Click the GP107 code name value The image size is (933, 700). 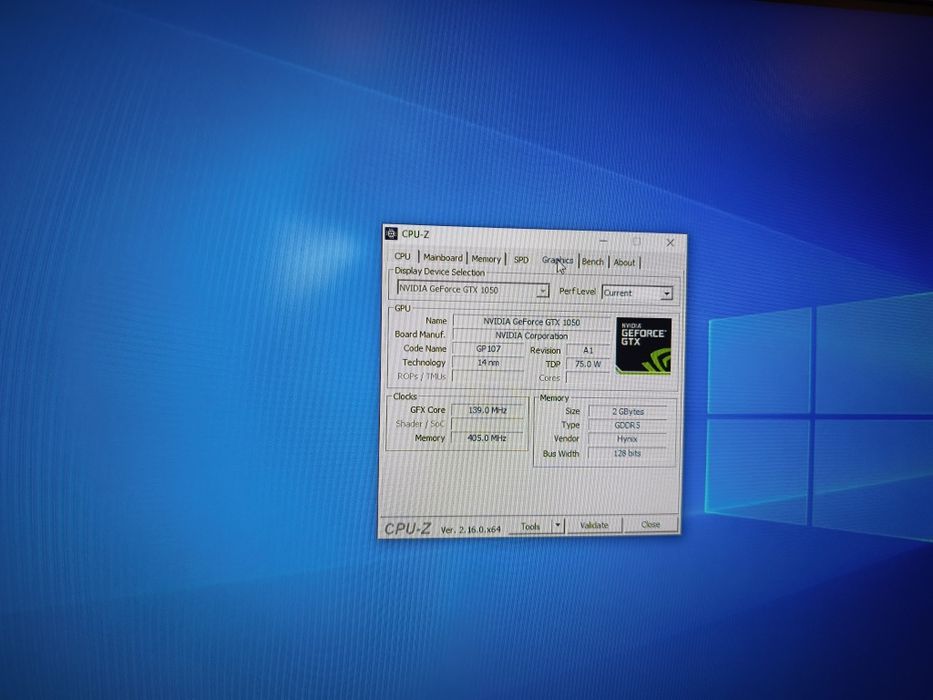coord(488,349)
